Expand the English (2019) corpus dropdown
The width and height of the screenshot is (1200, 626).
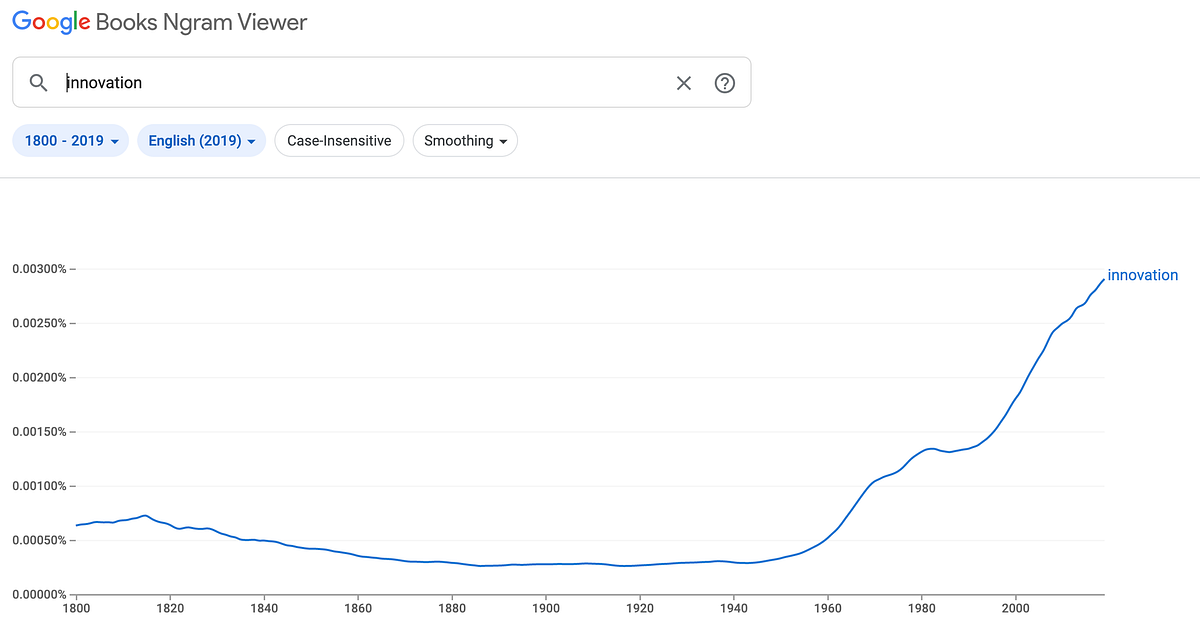[201, 141]
